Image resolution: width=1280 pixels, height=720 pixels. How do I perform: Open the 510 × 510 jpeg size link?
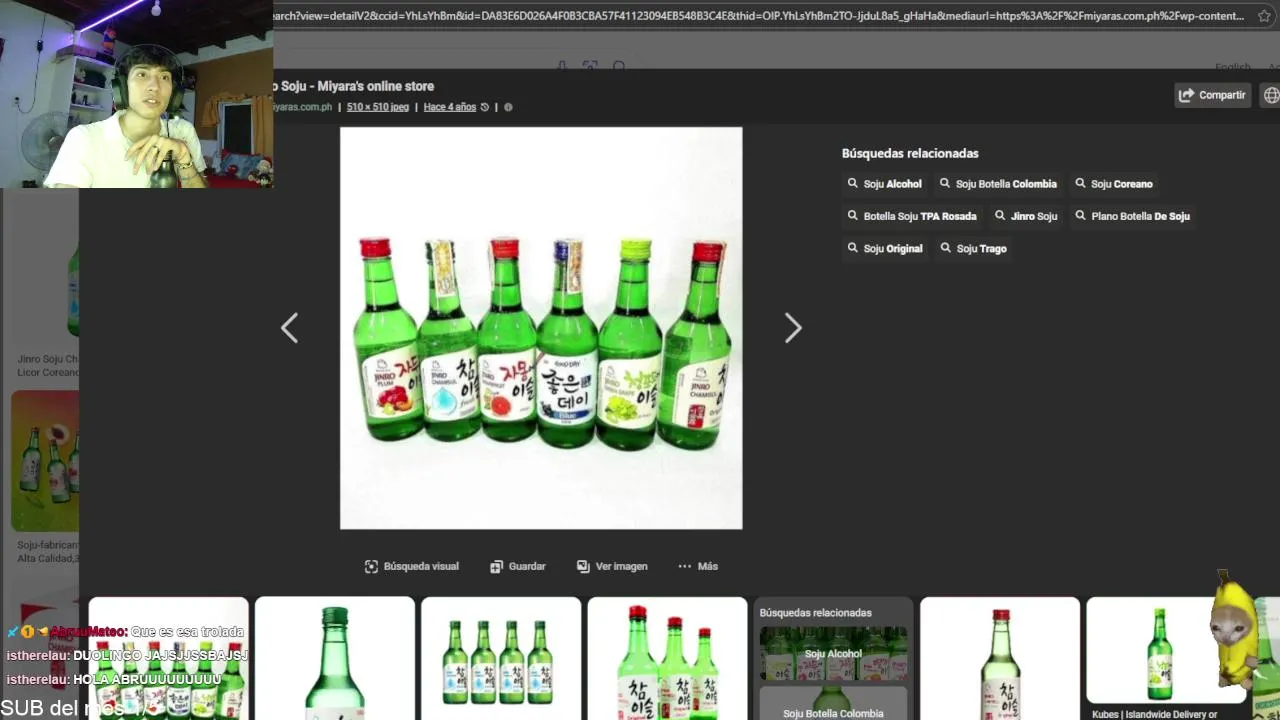point(378,107)
